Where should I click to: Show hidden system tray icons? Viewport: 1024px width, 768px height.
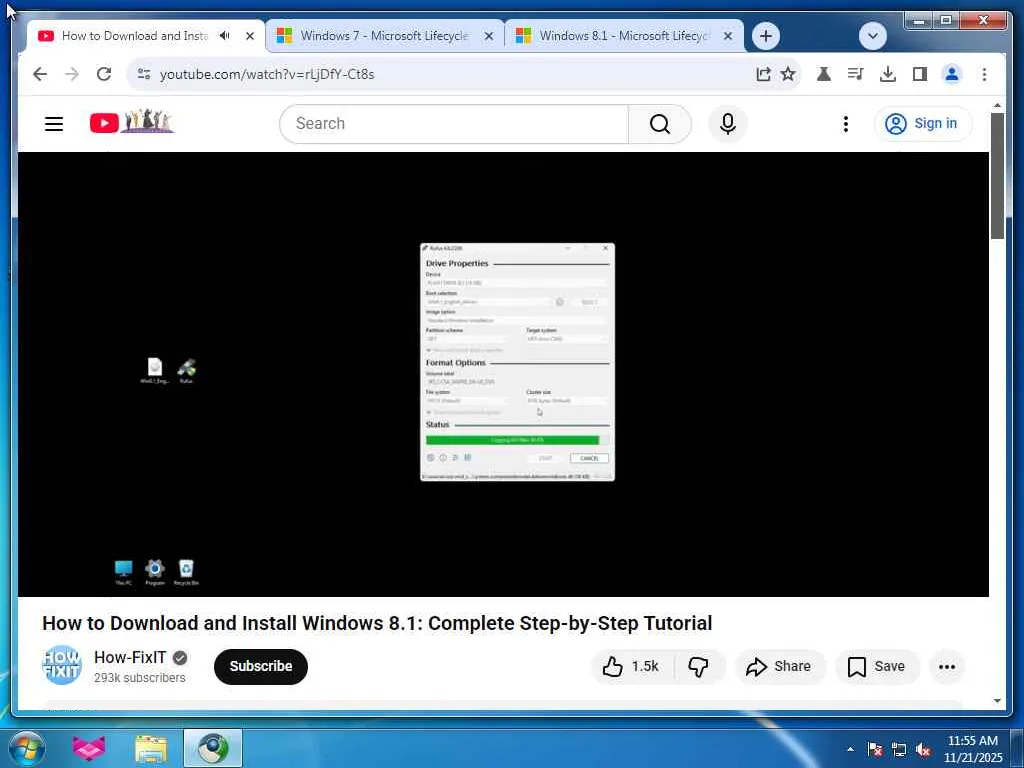click(850, 749)
